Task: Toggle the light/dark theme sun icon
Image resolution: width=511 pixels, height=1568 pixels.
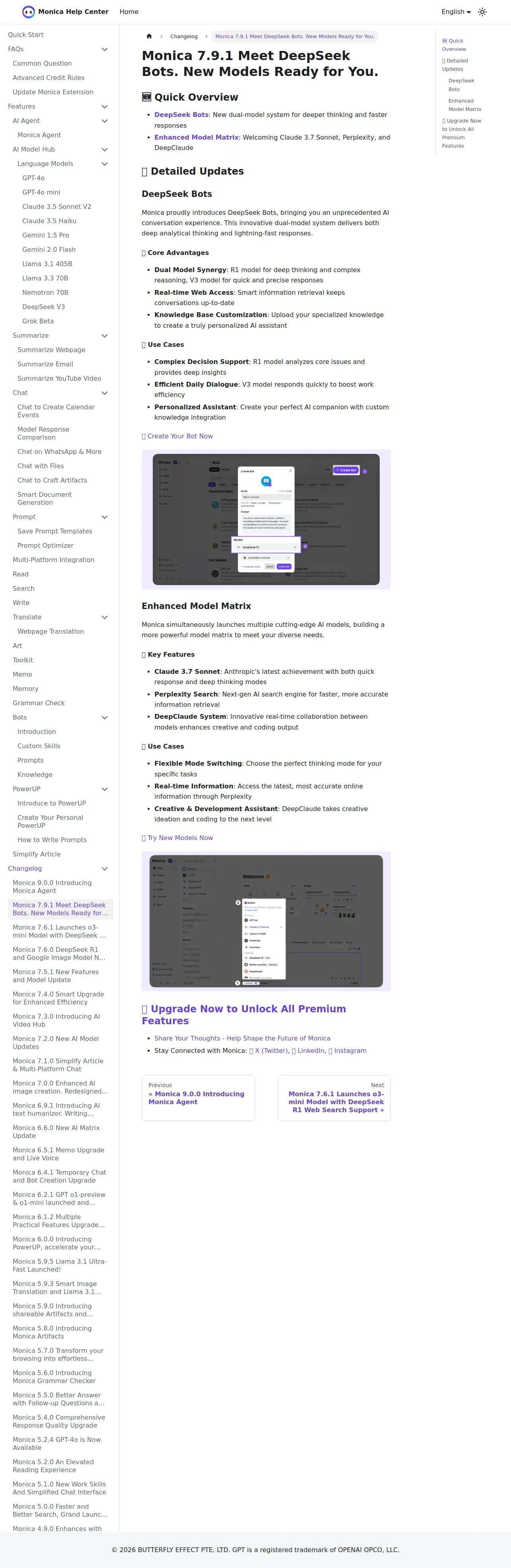Action: click(482, 12)
